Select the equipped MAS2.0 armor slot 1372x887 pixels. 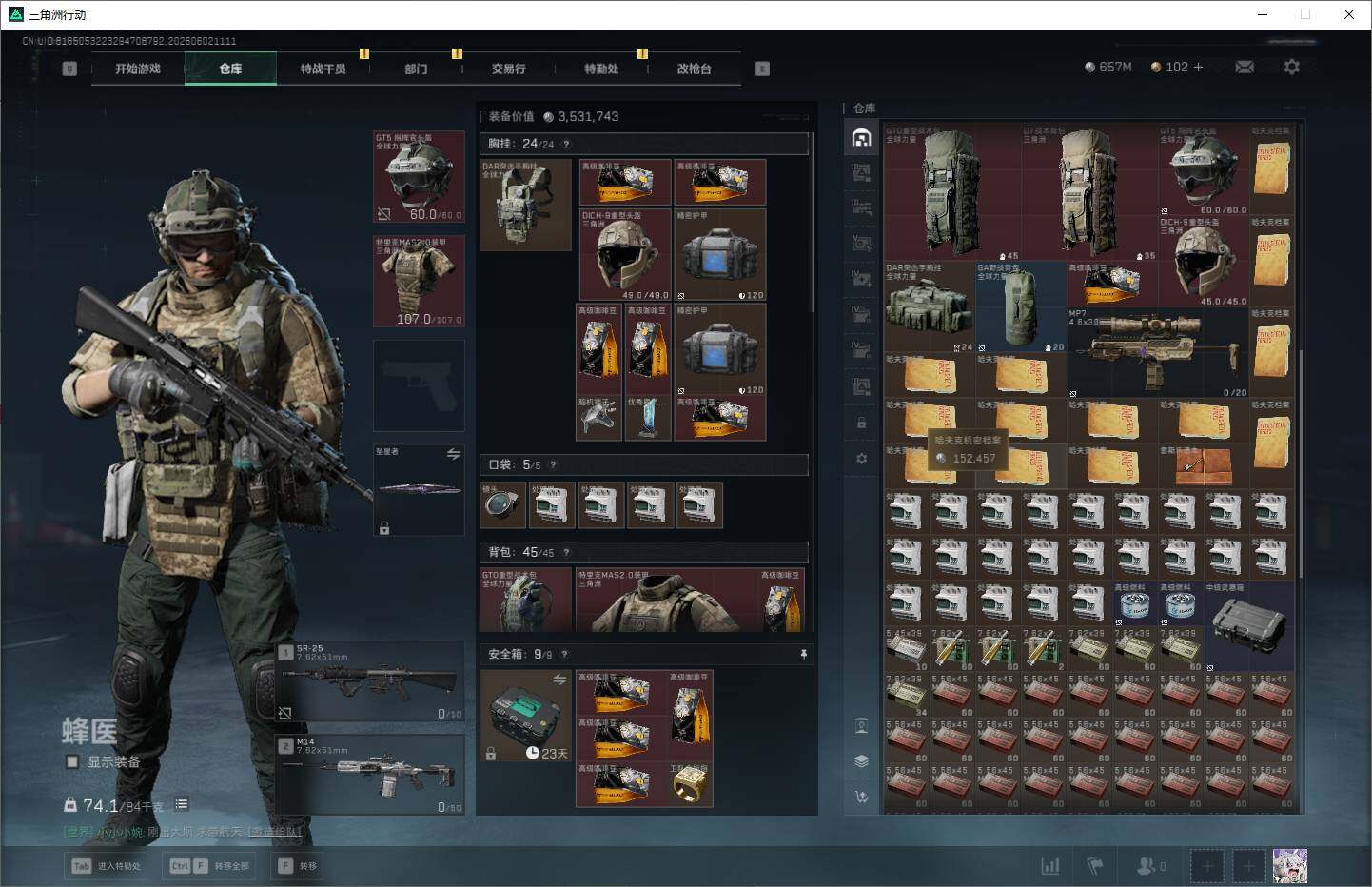coord(419,281)
